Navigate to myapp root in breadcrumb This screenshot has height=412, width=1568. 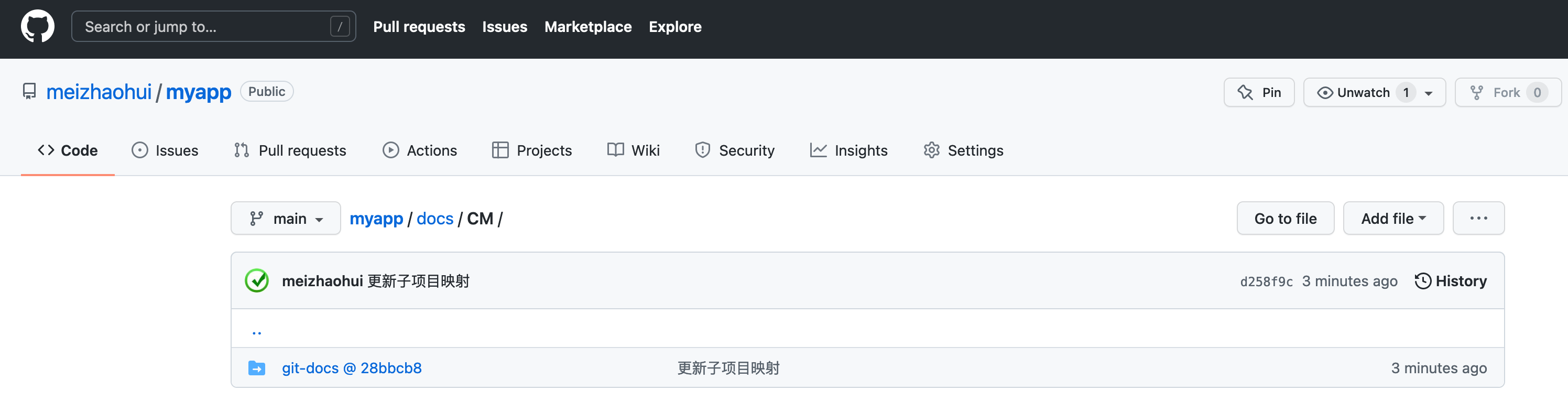pyautogui.click(x=376, y=219)
